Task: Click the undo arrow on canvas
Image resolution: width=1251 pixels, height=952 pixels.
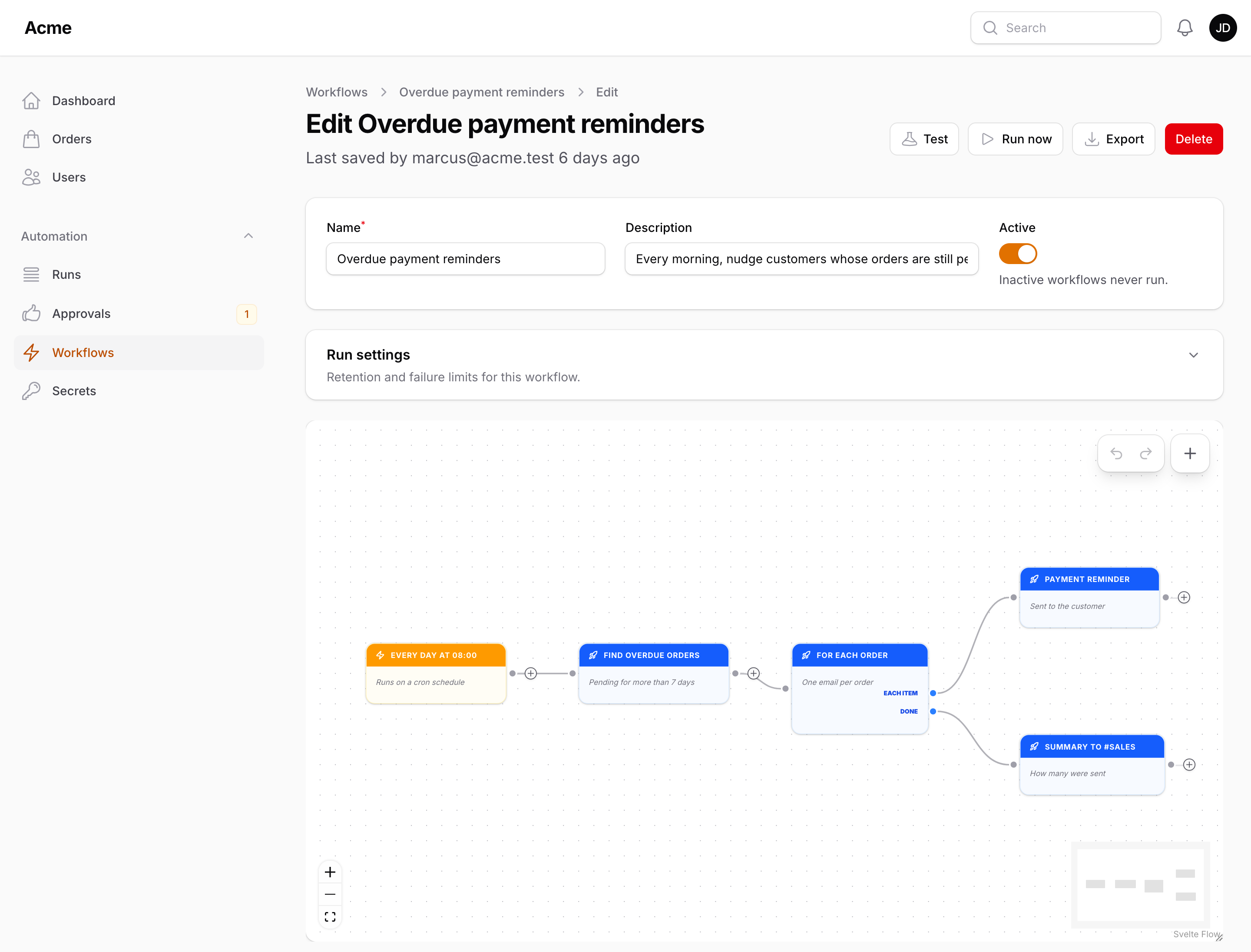Action: [x=1116, y=453]
